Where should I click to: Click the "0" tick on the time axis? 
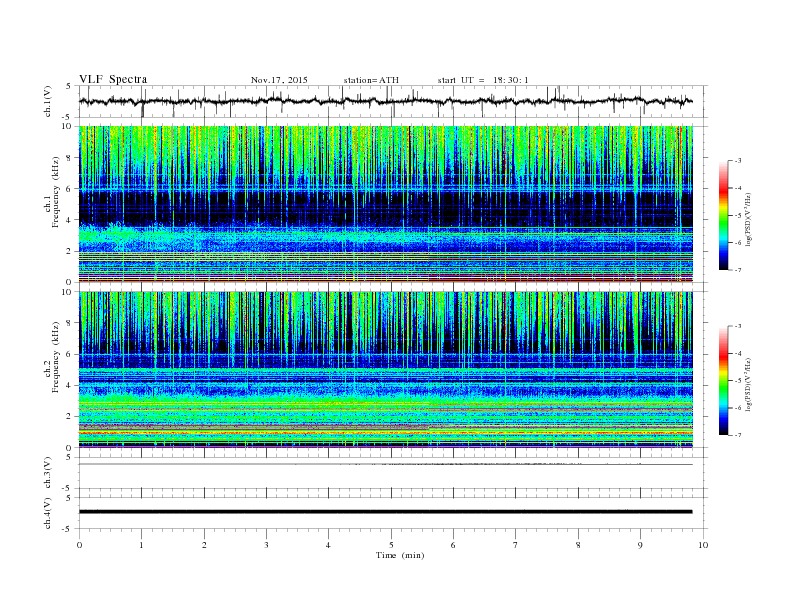[x=79, y=545]
